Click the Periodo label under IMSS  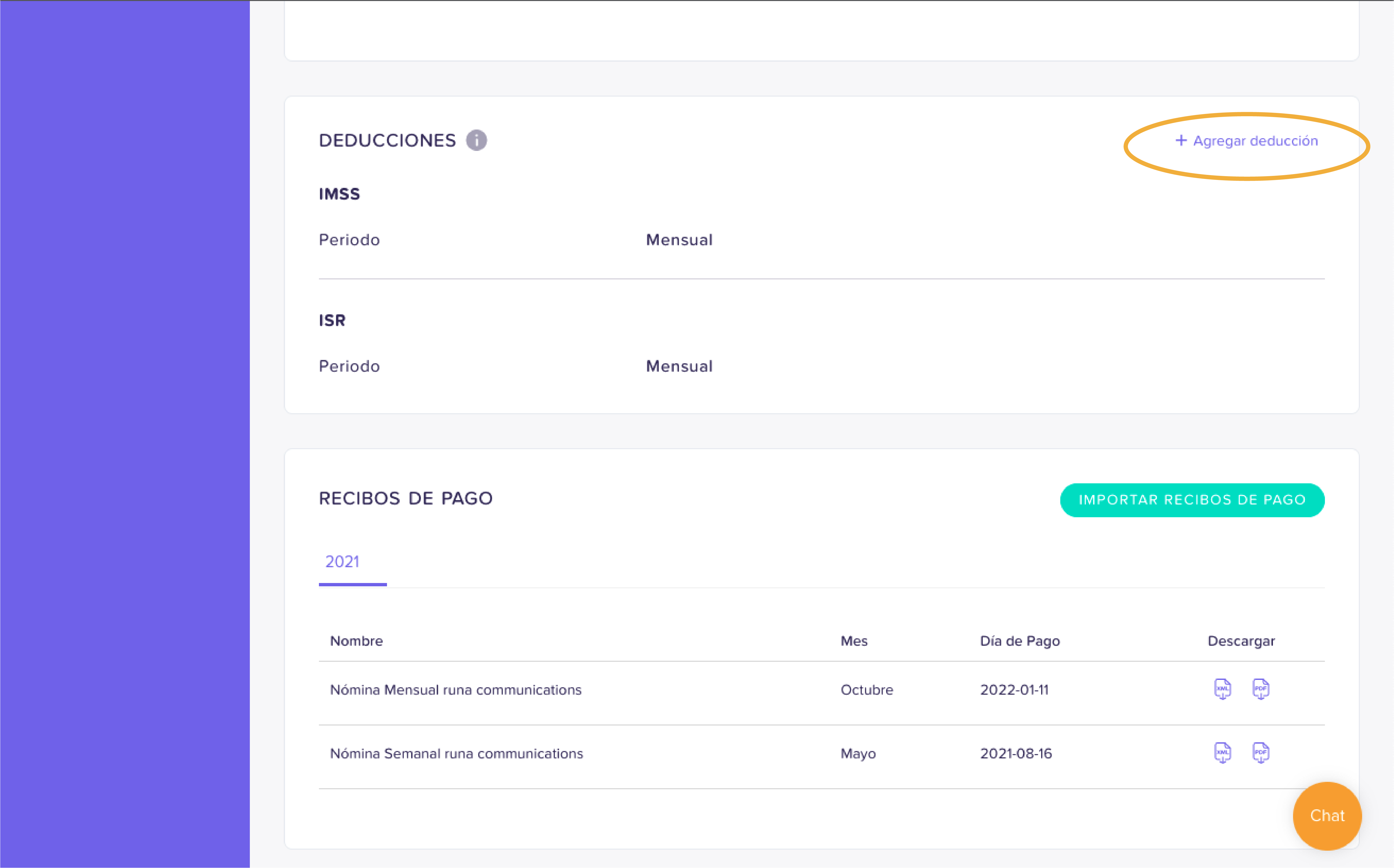tap(349, 240)
